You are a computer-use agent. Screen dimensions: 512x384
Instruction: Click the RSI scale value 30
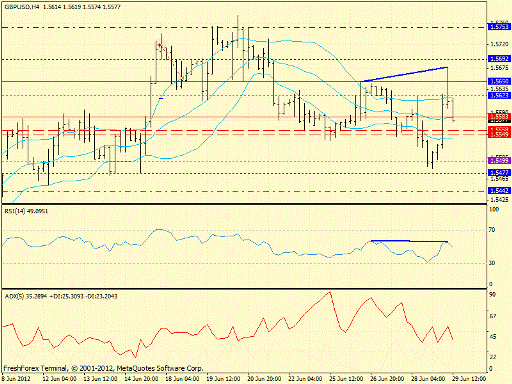pyautogui.click(x=492, y=263)
